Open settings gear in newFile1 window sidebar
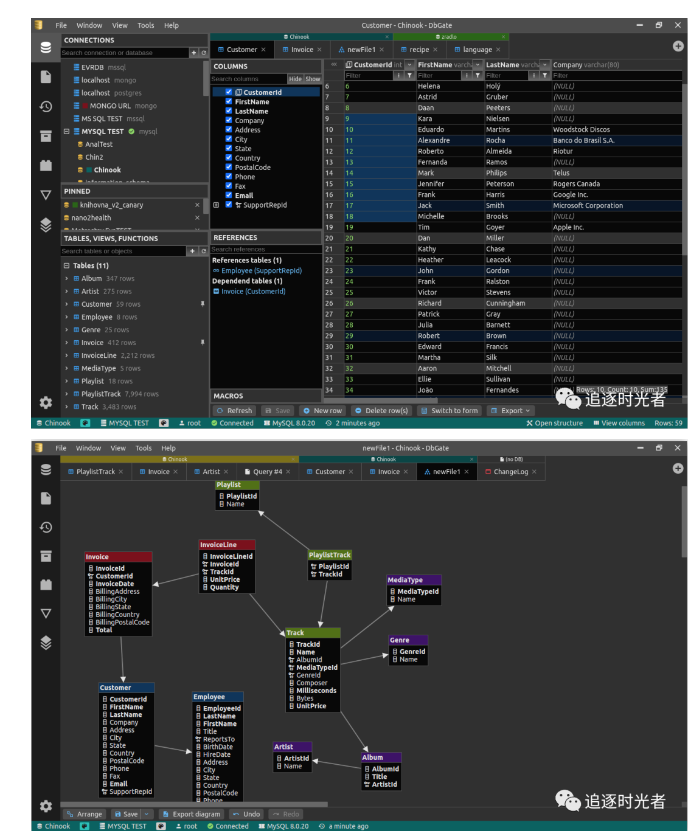Screen dimensions: 698x839 point(46,806)
